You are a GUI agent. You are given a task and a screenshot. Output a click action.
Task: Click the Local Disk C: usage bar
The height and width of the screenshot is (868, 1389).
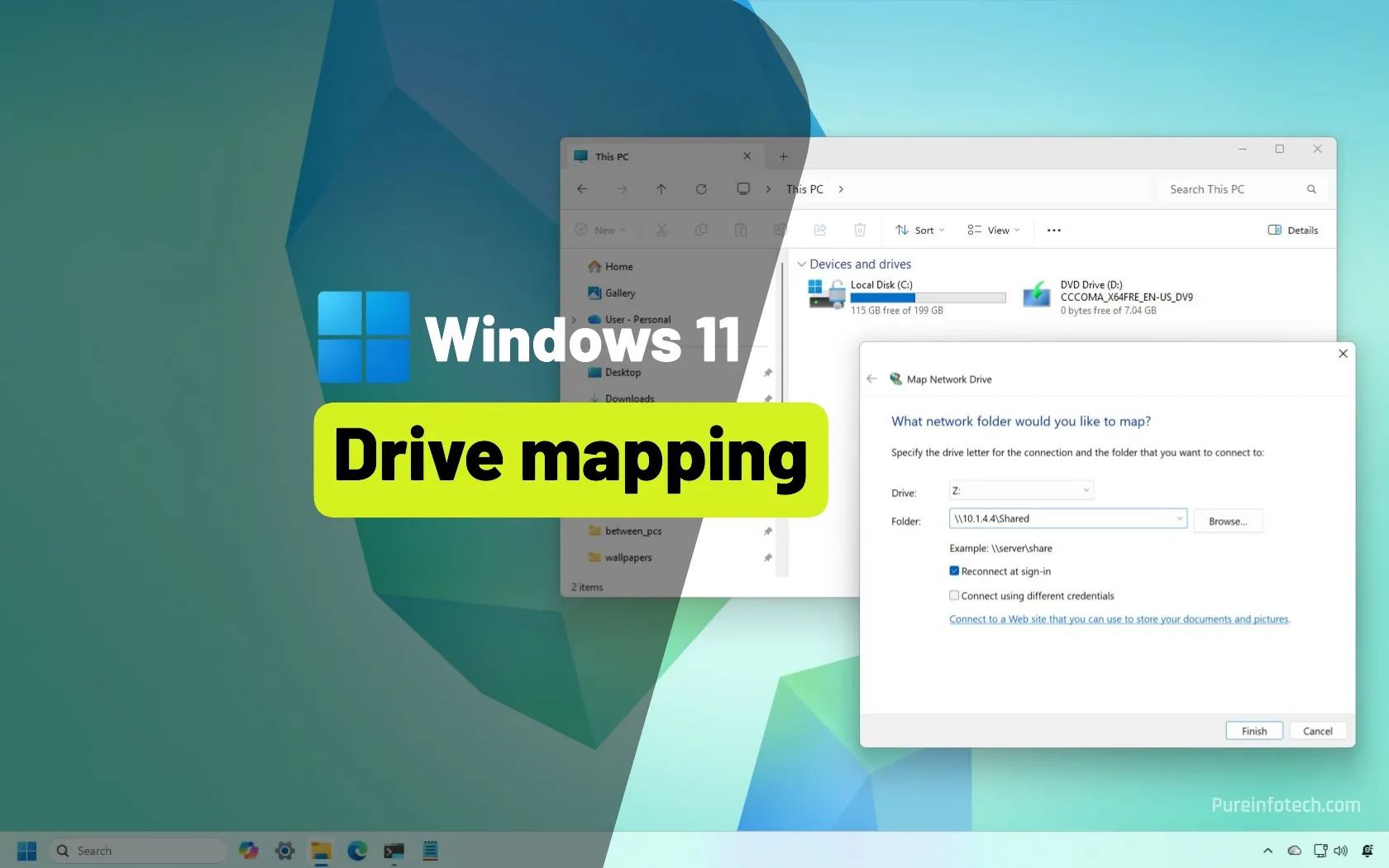pyautogui.click(x=928, y=298)
